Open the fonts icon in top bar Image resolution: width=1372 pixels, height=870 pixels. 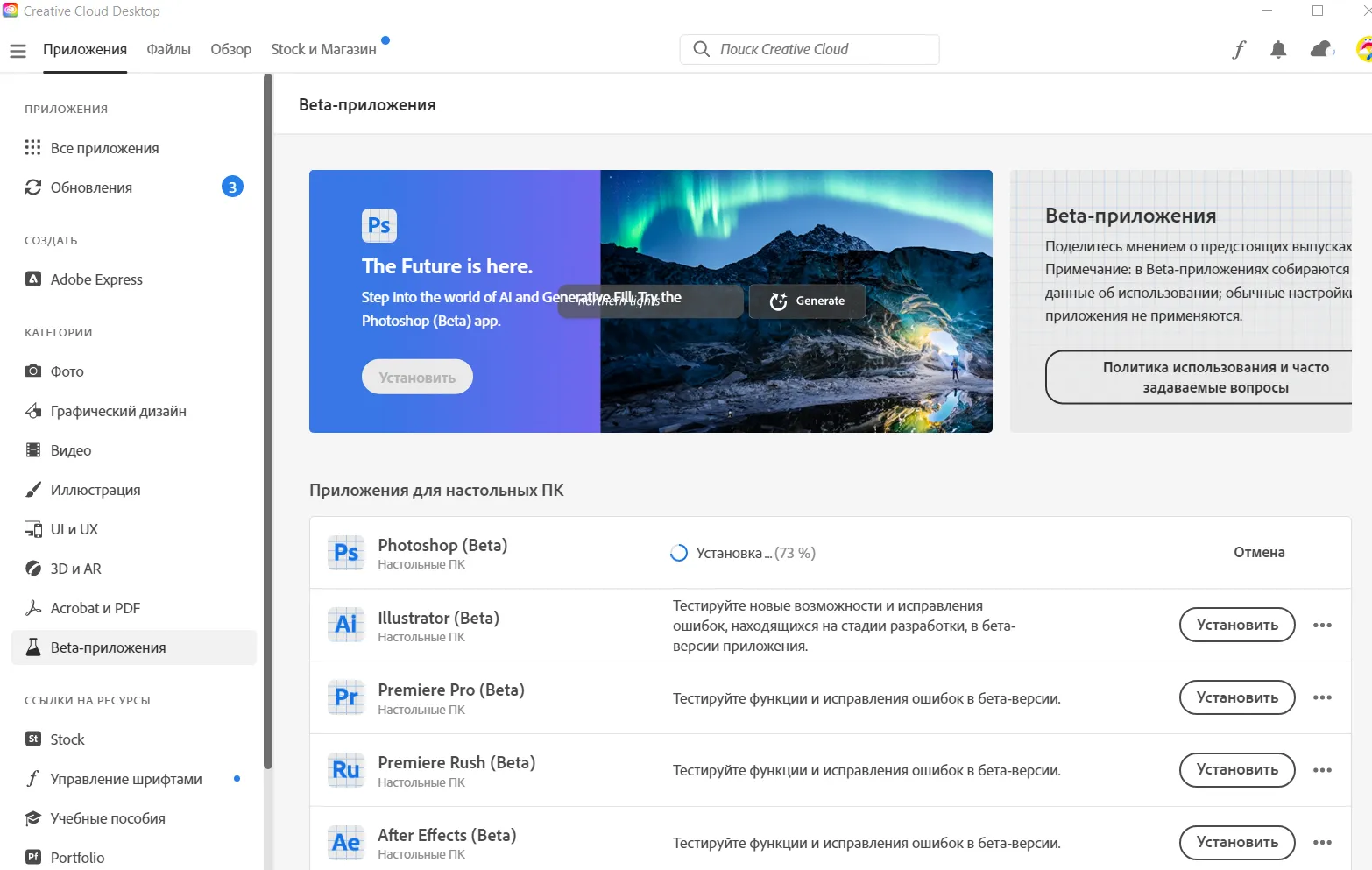click(1239, 50)
